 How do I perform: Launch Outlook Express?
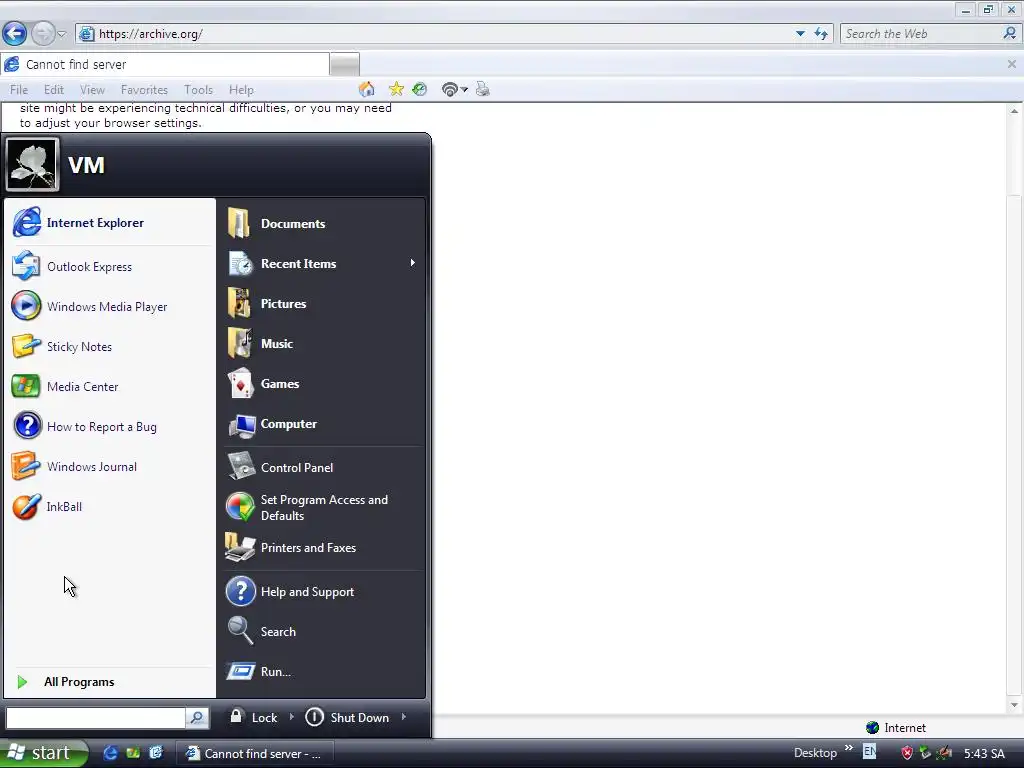[x=109, y=266]
